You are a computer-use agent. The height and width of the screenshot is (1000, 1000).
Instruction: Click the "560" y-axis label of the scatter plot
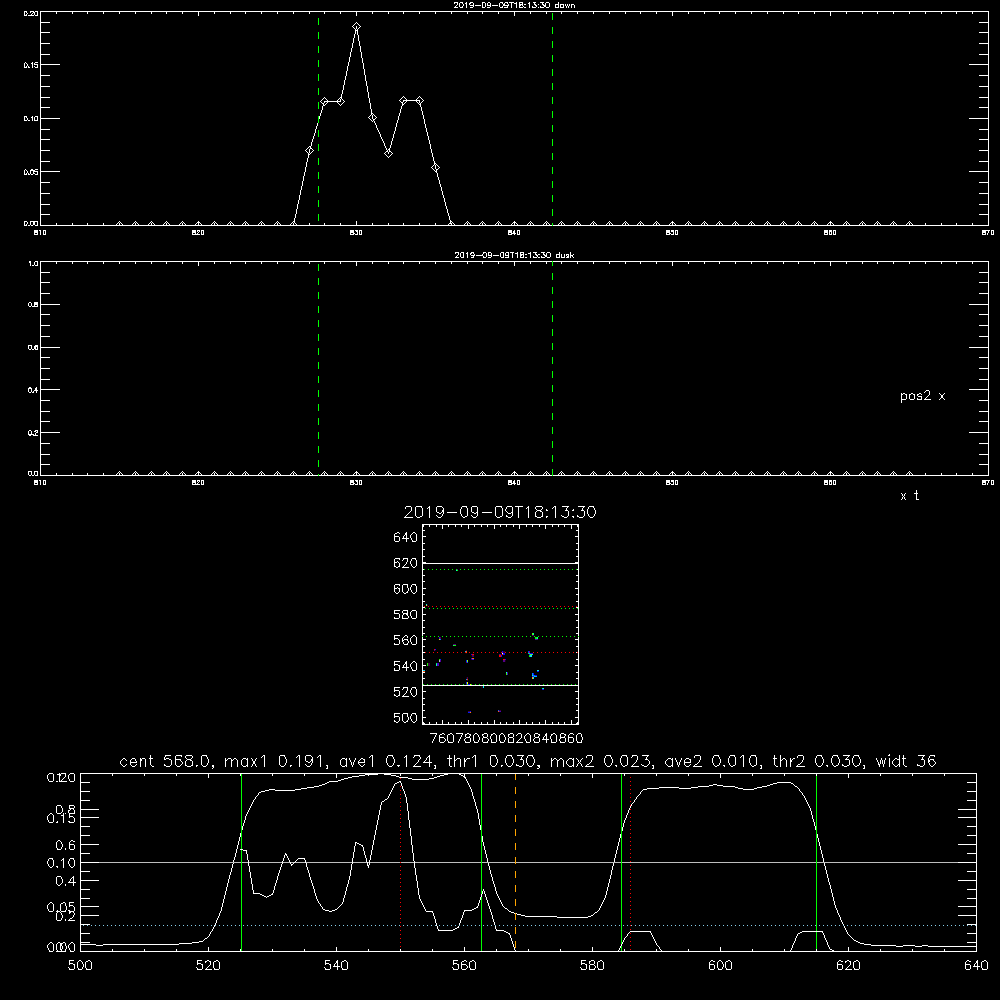point(405,640)
